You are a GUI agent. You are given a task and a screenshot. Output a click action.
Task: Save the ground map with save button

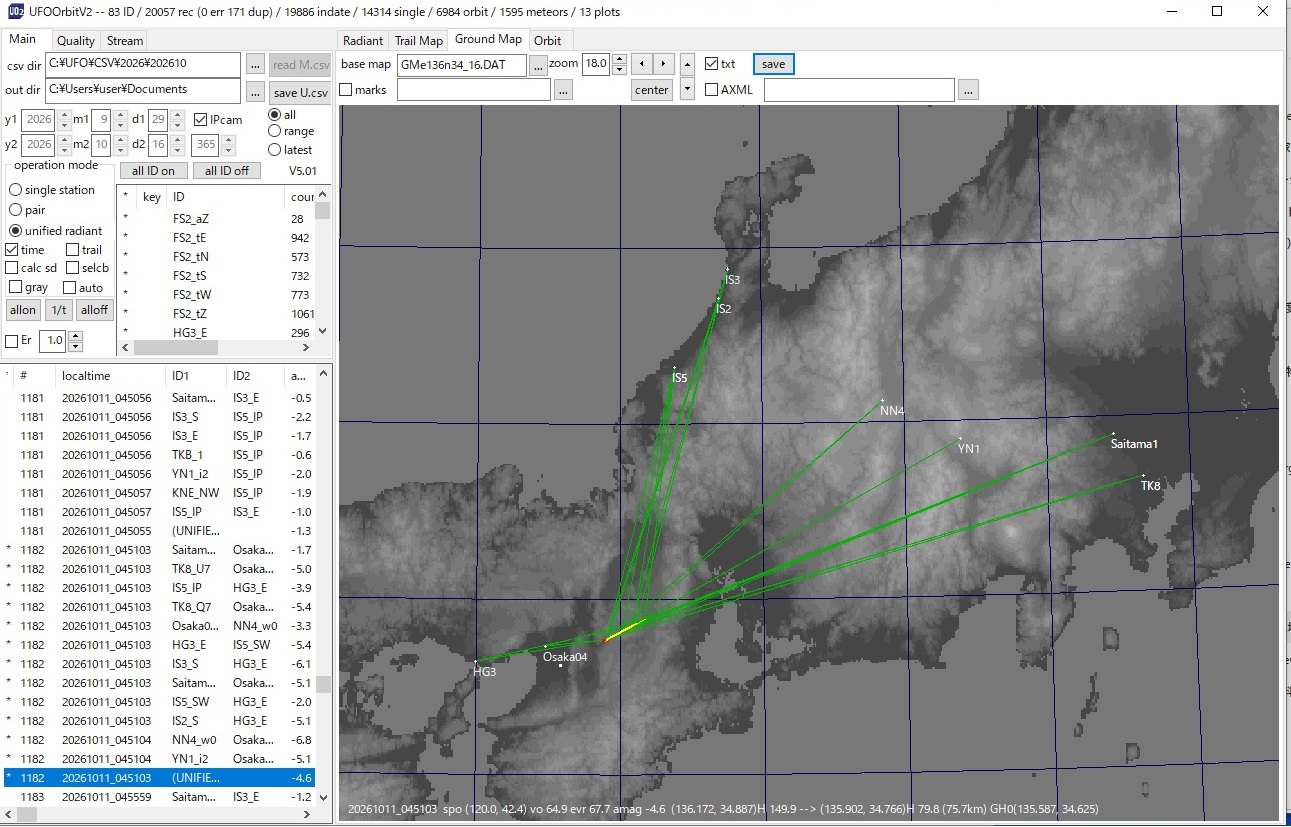(773, 64)
